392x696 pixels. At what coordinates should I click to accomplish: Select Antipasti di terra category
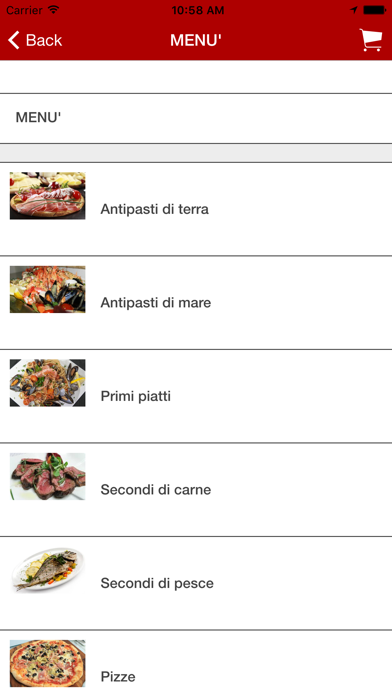(x=196, y=209)
